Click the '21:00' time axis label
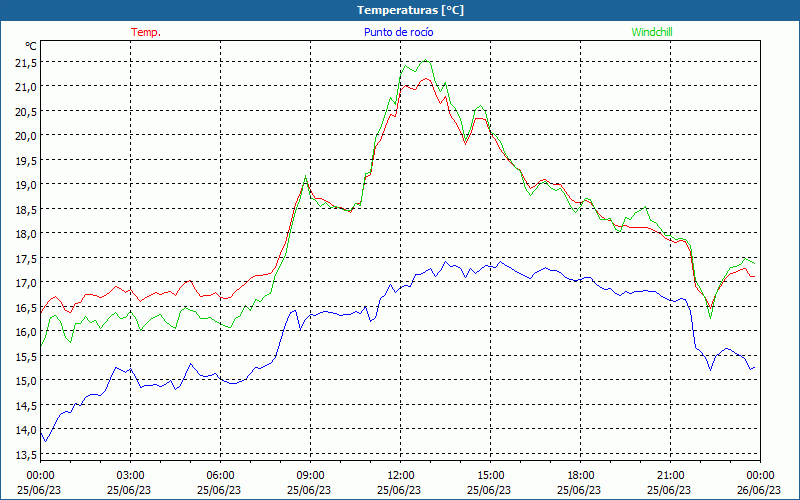800x500 pixels. (x=670, y=476)
